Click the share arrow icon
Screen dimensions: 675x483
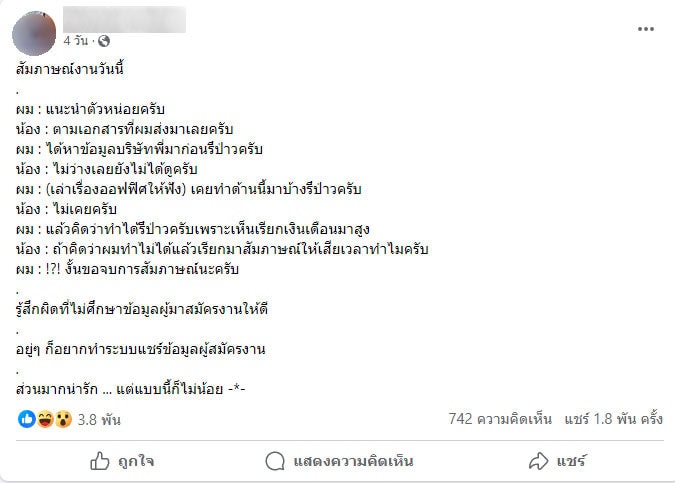pyautogui.click(x=539, y=461)
